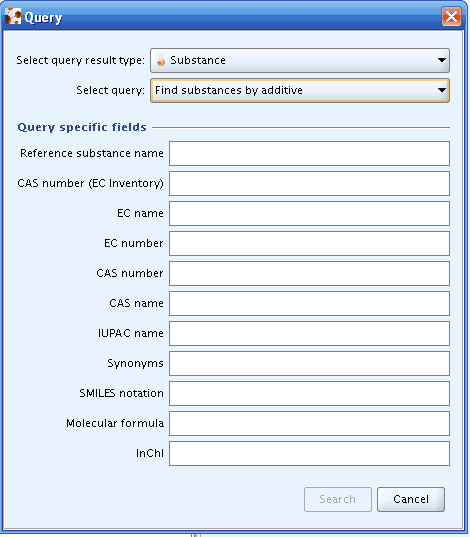
Task: Click the Synonyms input box
Action: click(x=309, y=363)
